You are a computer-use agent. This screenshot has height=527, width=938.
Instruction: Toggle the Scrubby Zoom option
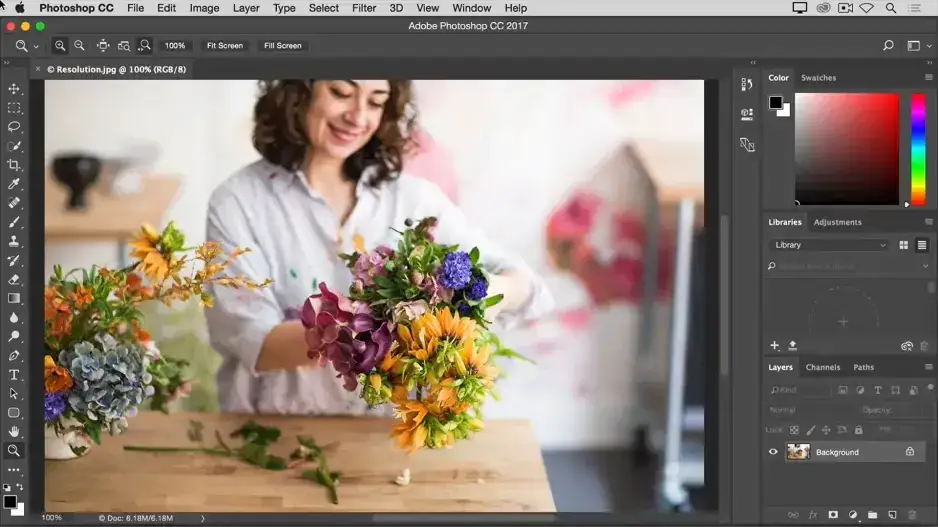click(145, 46)
